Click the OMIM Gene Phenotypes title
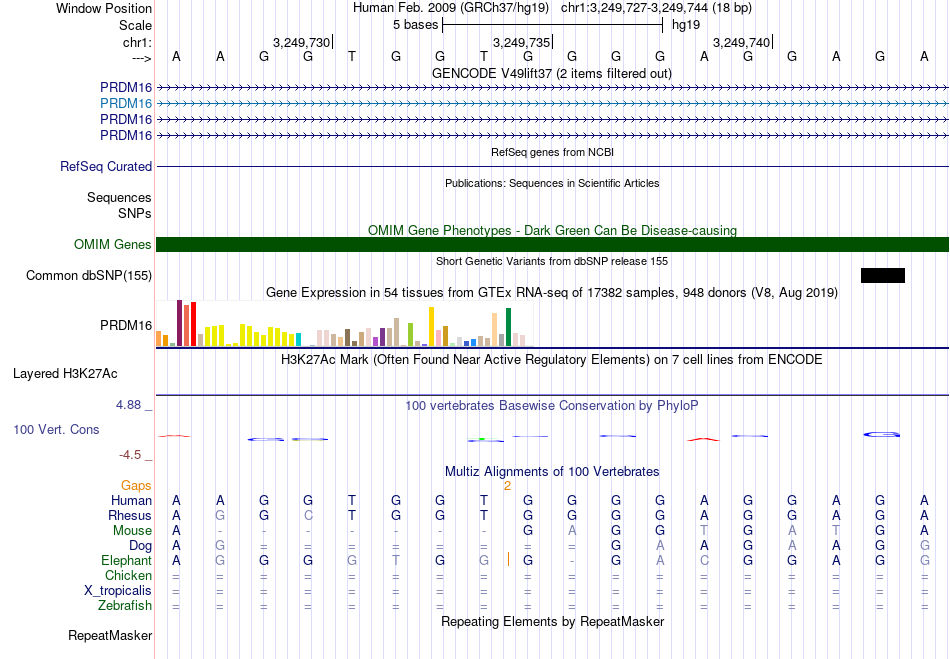The height and width of the screenshot is (659, 950). pos(553,230)
